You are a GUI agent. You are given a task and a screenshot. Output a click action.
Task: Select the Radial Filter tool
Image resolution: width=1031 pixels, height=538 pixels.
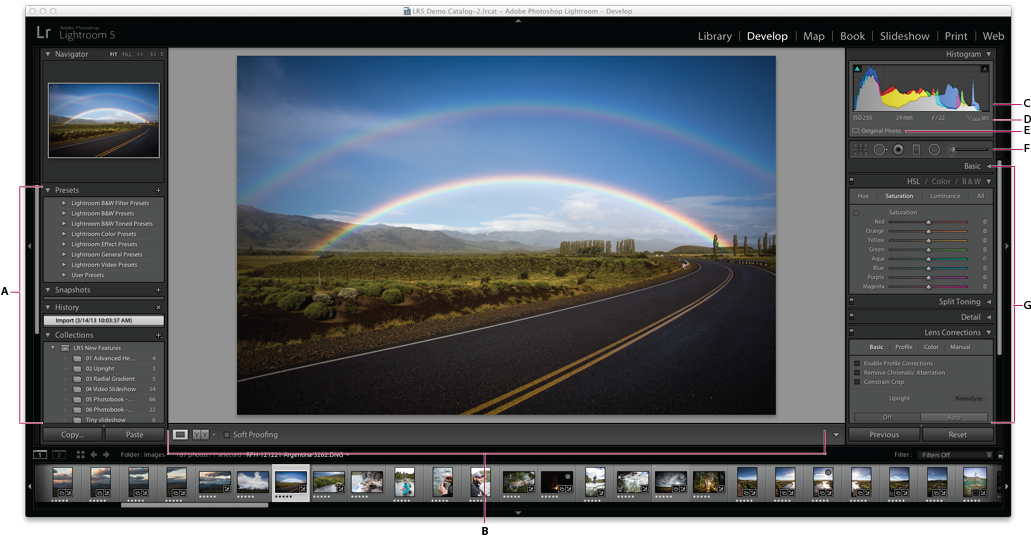[x=934, y=150]
